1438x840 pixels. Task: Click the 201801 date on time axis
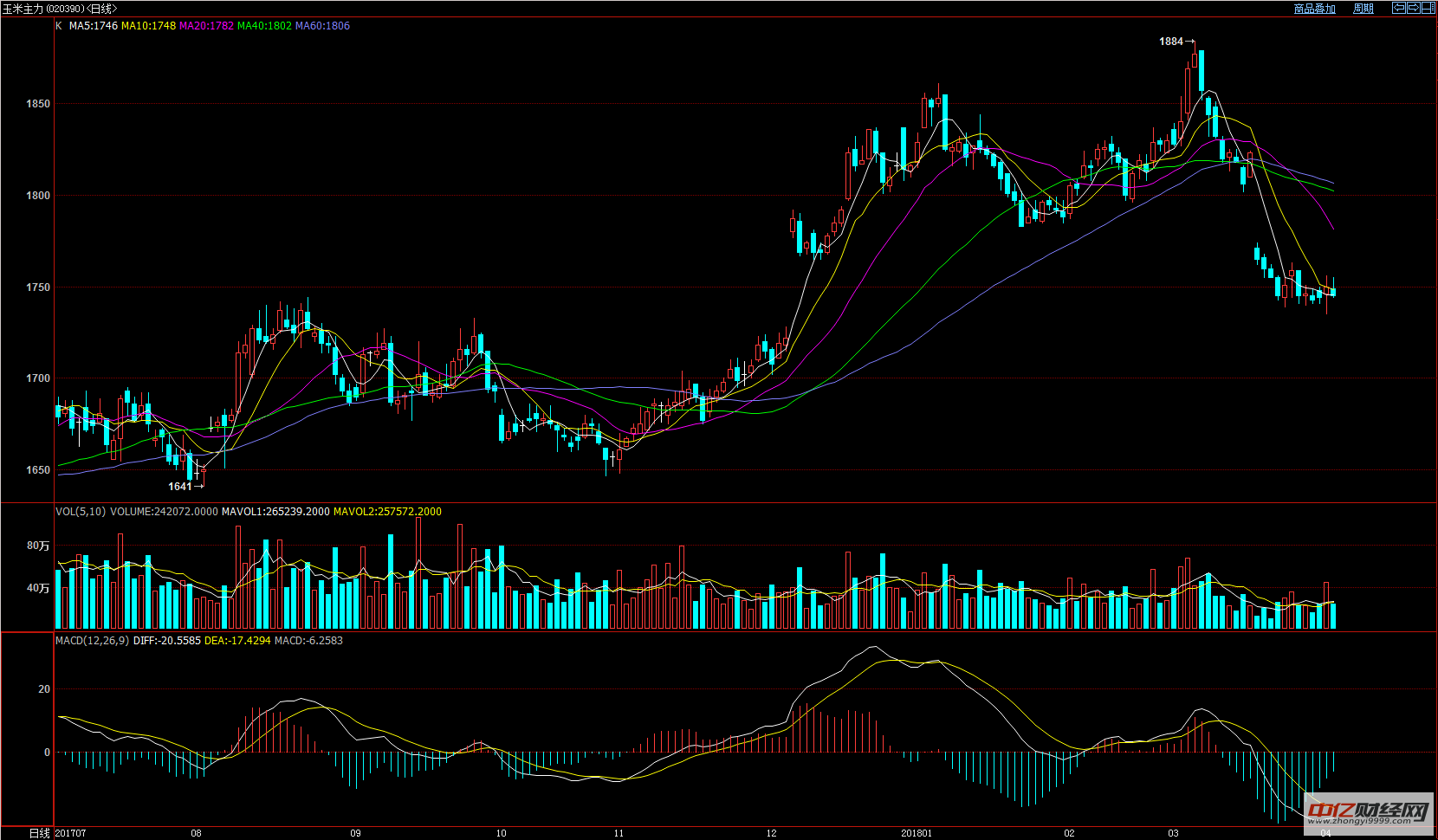click(x=917, y=833)
